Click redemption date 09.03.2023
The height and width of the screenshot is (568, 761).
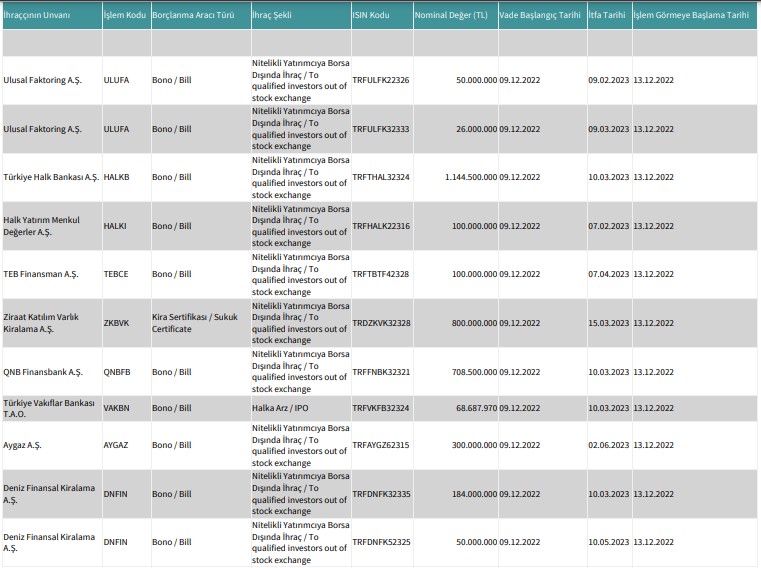click(x=609, y=129)
